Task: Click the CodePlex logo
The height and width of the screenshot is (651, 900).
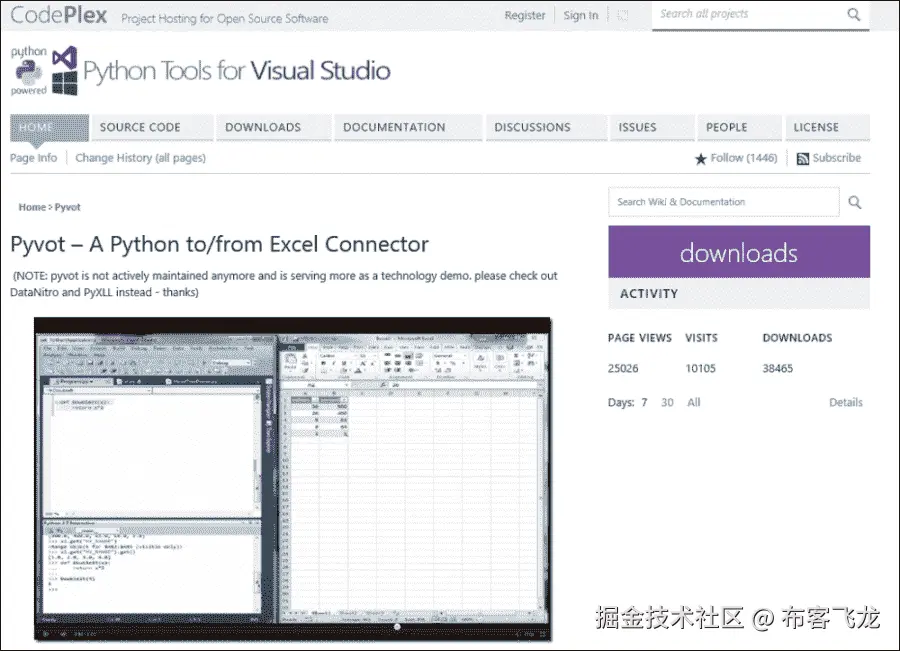Action: [x=59, y=15]
